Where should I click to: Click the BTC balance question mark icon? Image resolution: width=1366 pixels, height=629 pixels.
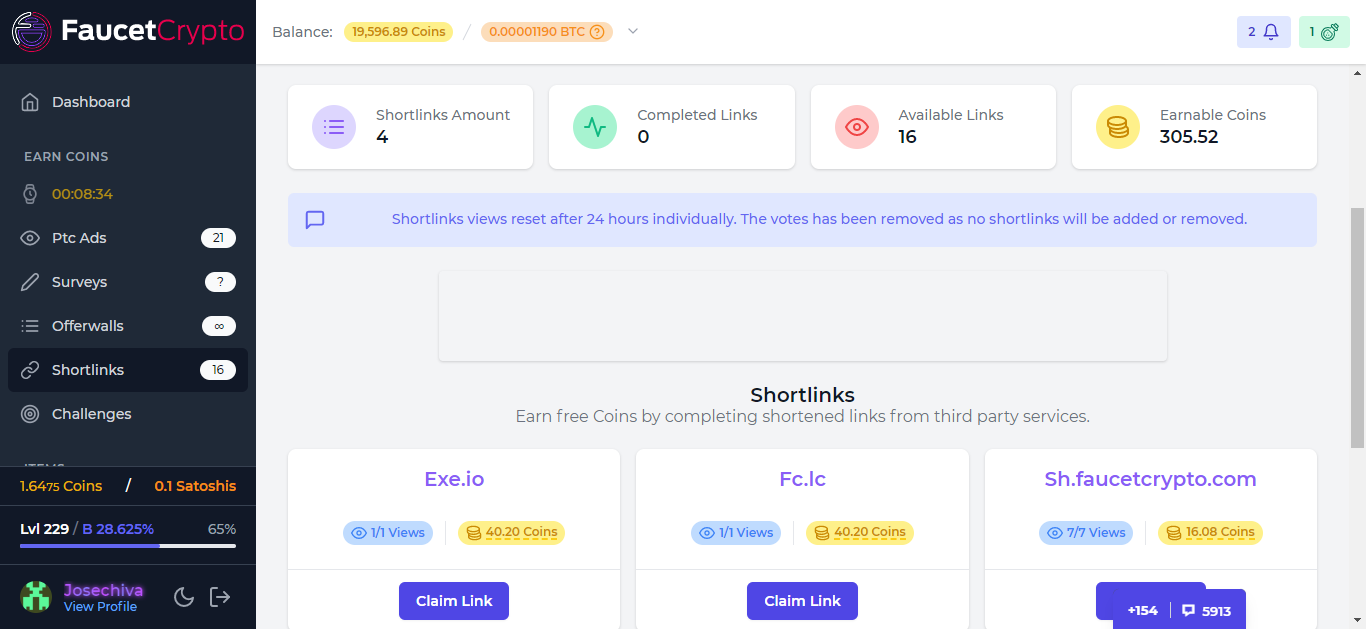[x=597, y=32]
